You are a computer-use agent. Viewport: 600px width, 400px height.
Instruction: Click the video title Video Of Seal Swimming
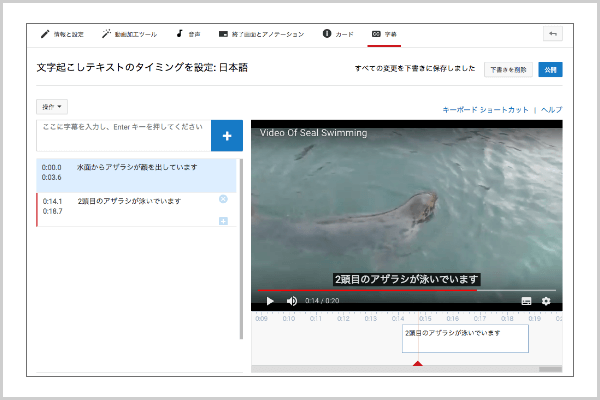point(313,133)
